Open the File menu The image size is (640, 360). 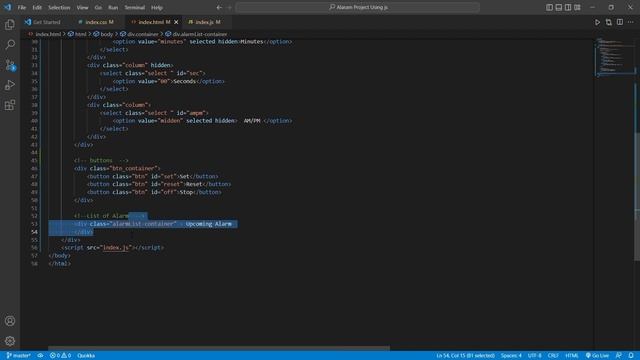click(x=22, y=7)
